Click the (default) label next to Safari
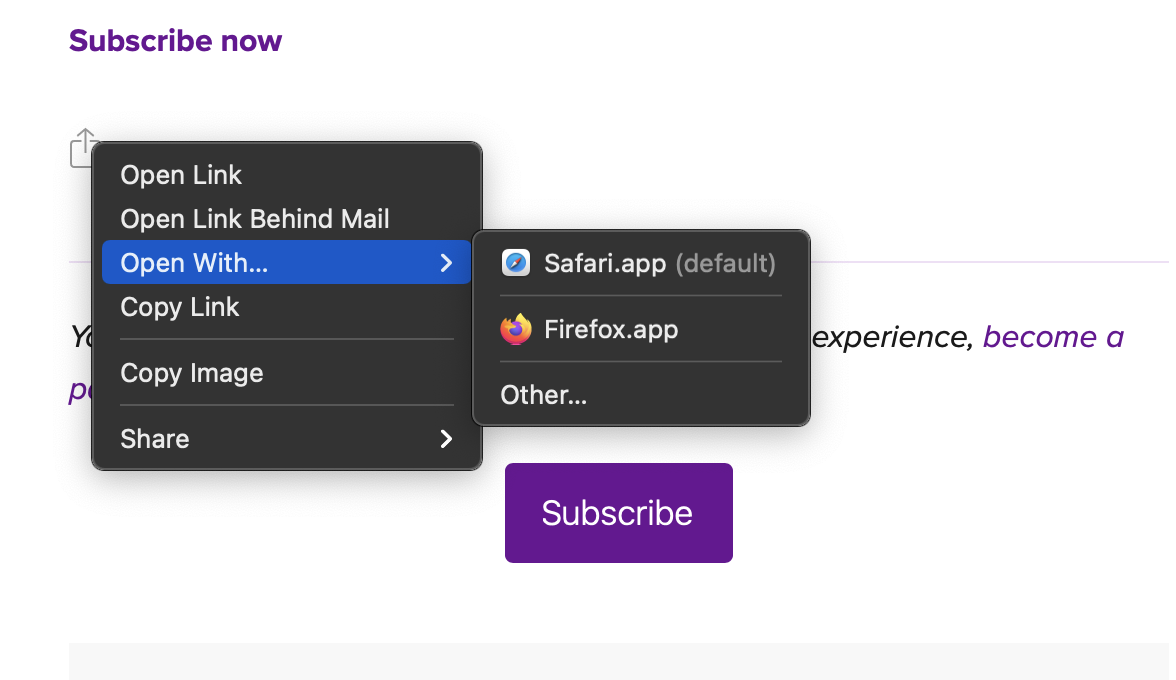Image resolution: width=1176 pixels, height=680 pixels. (x=725, y=263)
